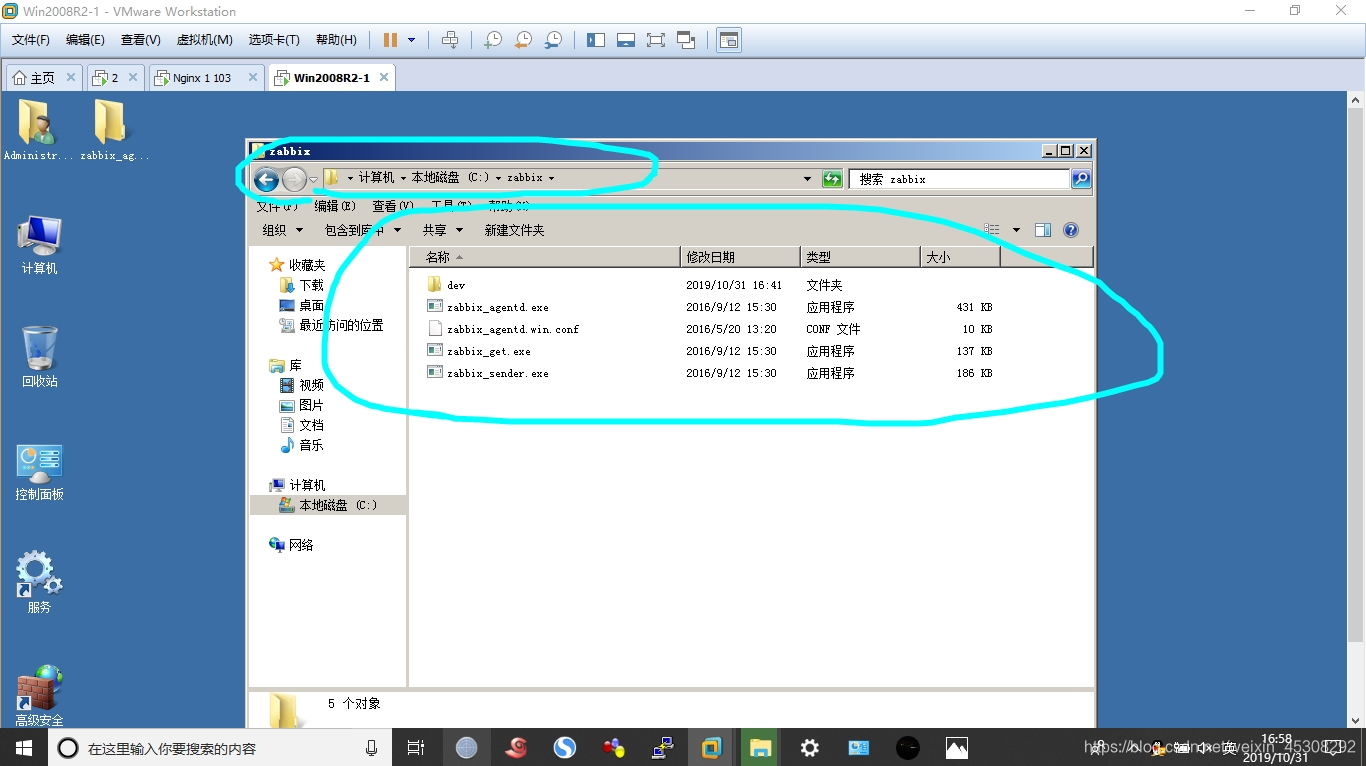Select zabbix_sender.exe file

(x=488, y=373)
